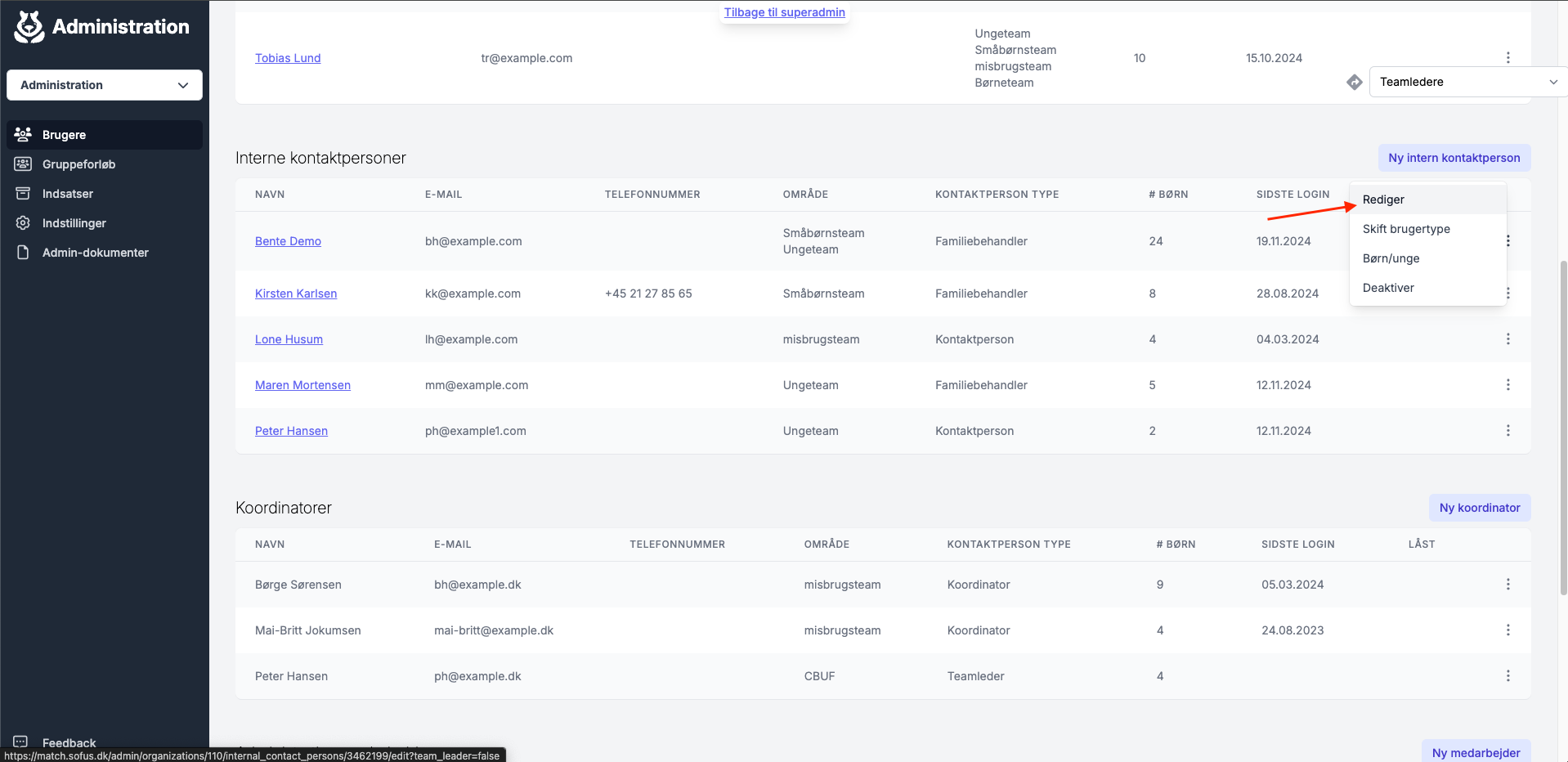This screenshot has width=1568, height=762.
Task: Click the Administration logo icon
Action: [29, 27]
